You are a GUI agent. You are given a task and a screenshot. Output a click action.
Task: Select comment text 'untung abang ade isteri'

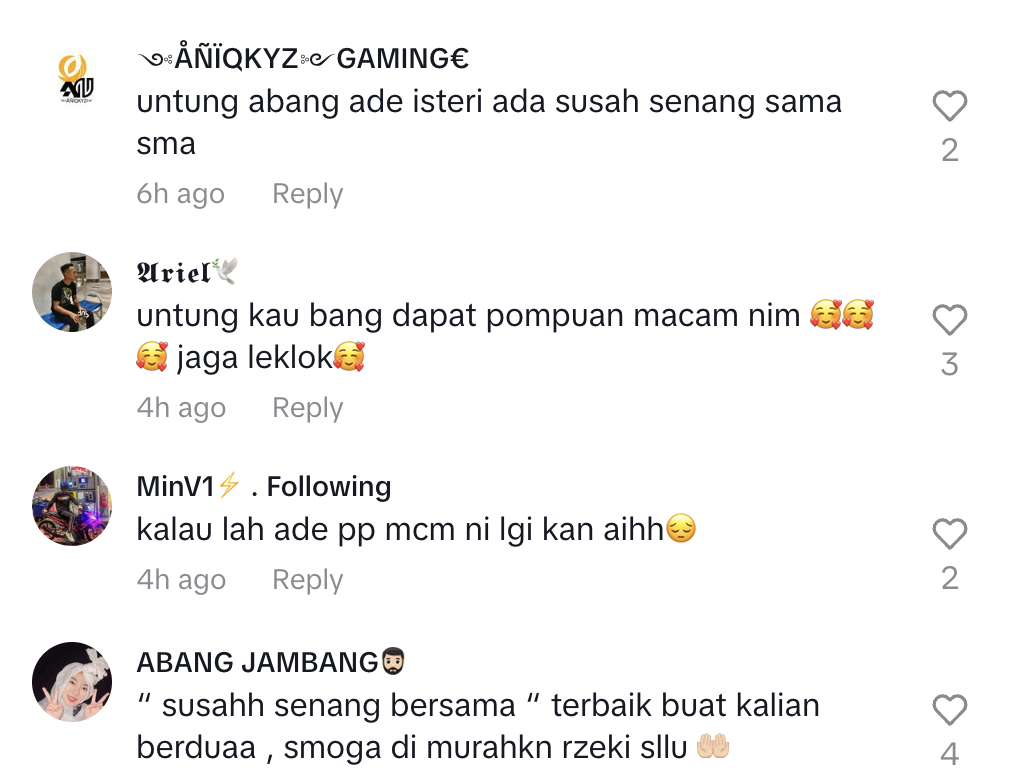pos(308,102)
